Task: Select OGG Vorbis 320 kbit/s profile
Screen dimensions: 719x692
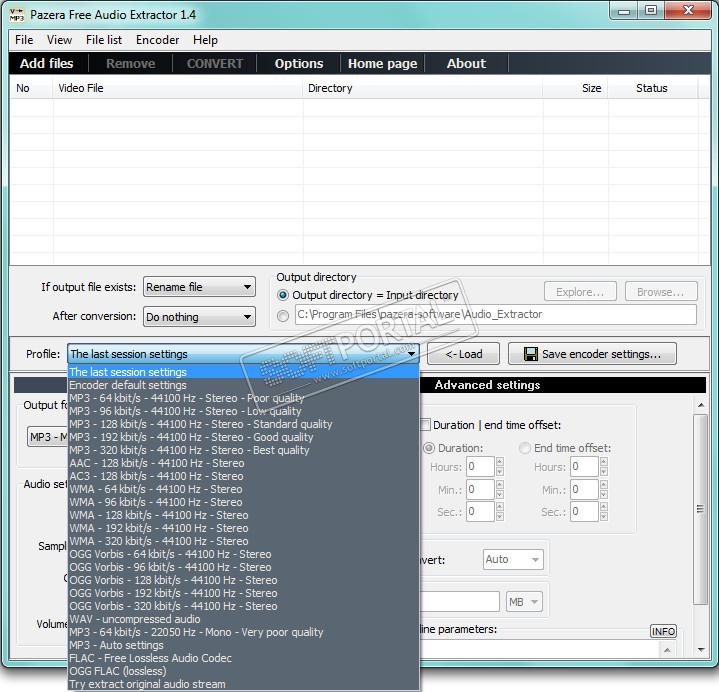Action: (x=243, y=606)
